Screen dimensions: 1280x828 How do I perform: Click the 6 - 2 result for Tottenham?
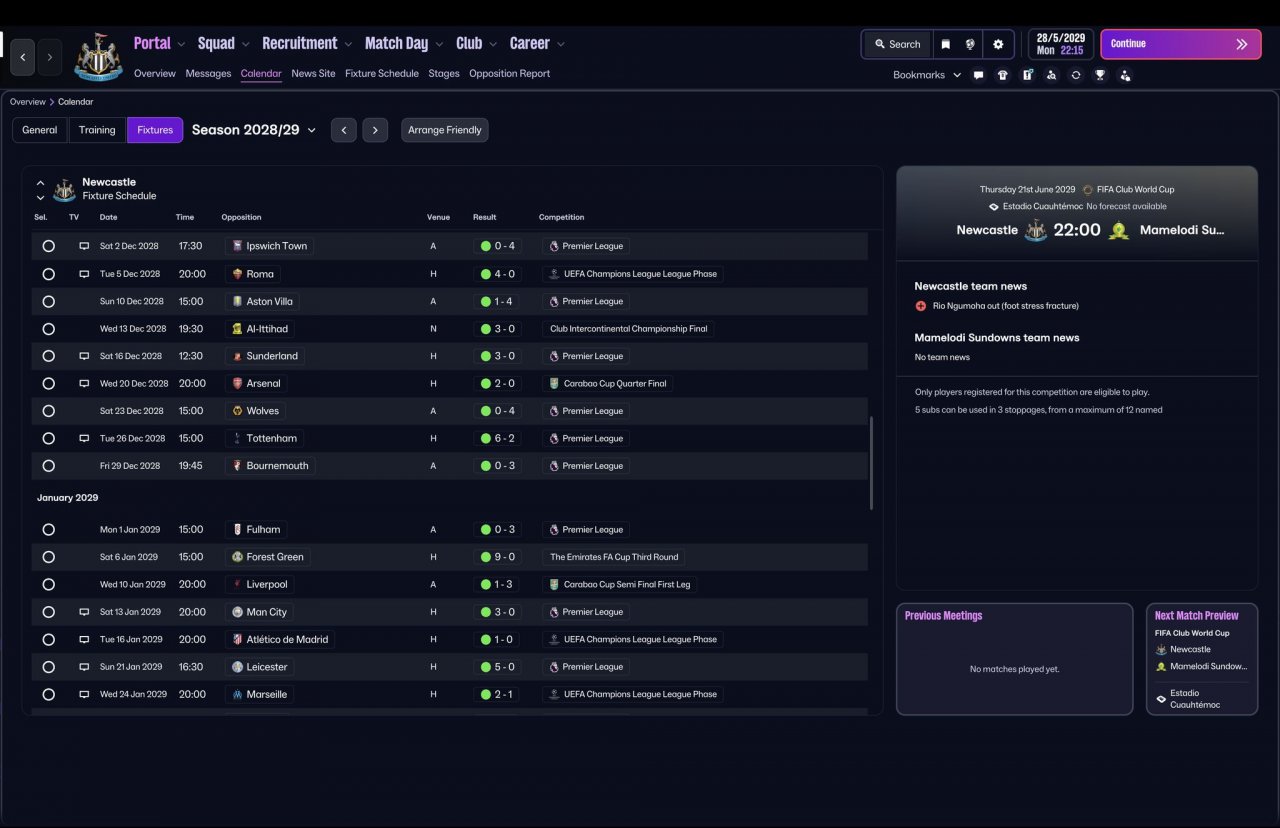[x=496, y=438]
